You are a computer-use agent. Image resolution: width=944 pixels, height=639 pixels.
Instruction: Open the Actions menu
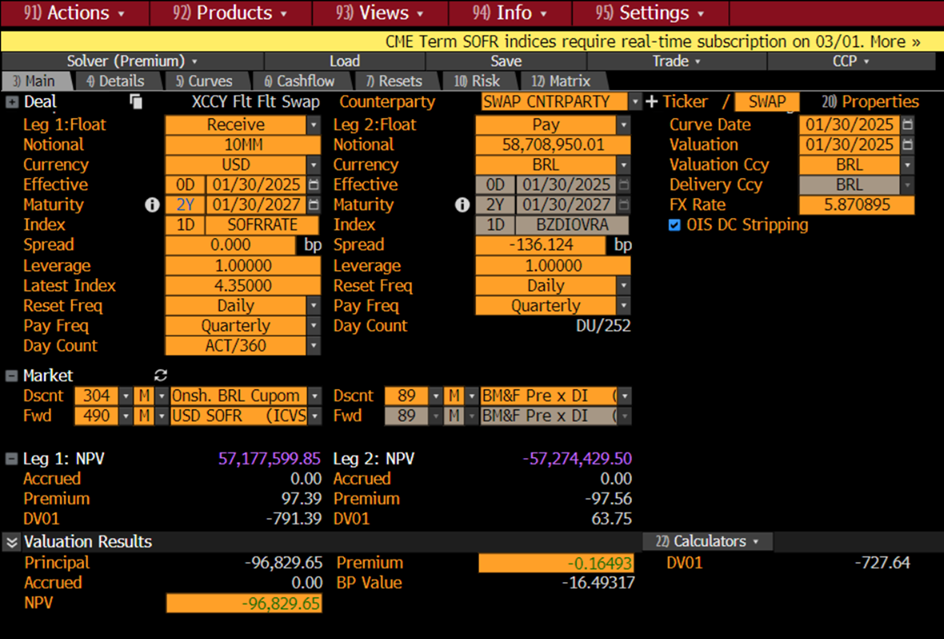tap(75, 13)
